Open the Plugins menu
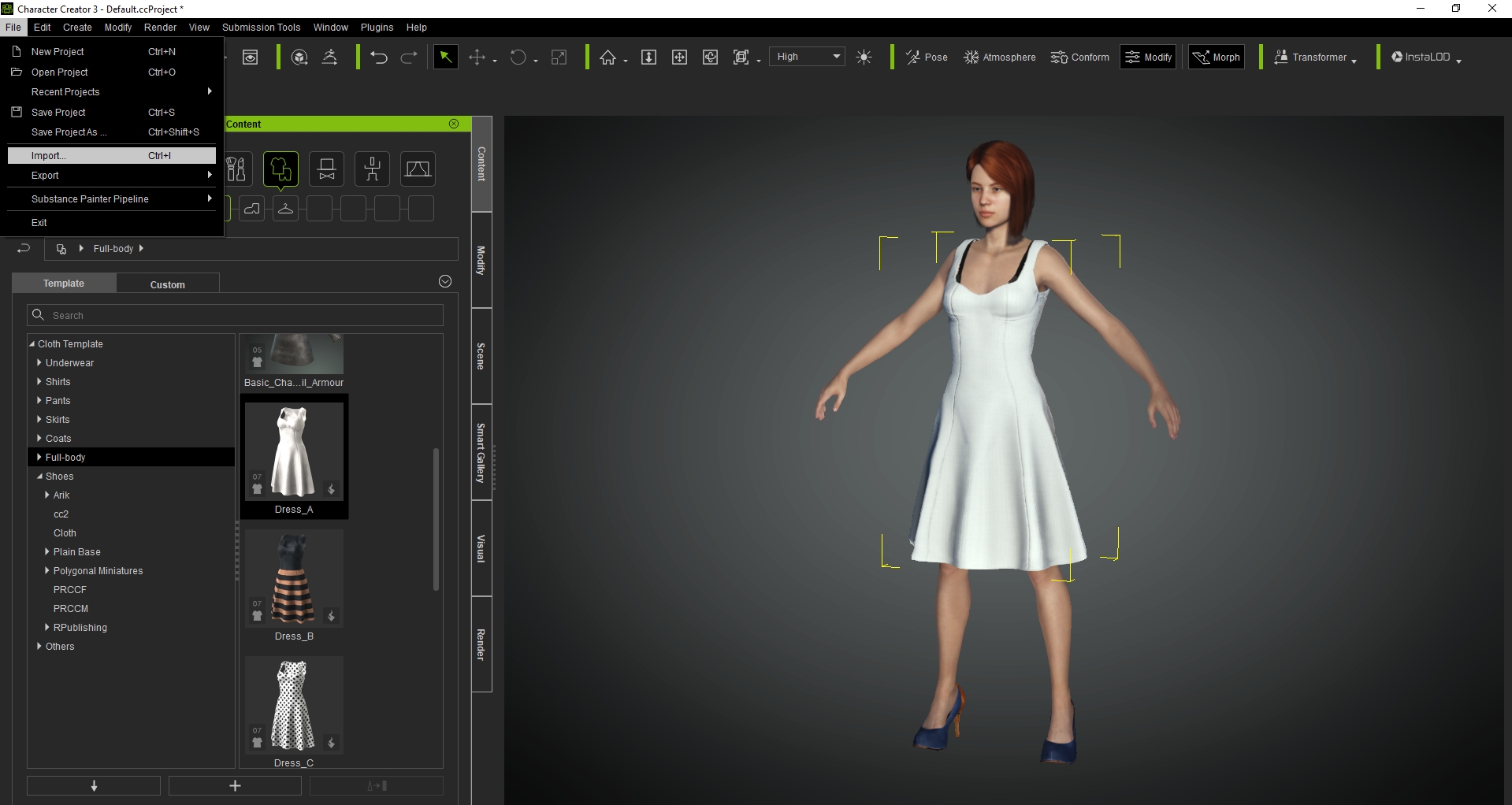Screen dimensions: 1512x805 pos(377,28)
